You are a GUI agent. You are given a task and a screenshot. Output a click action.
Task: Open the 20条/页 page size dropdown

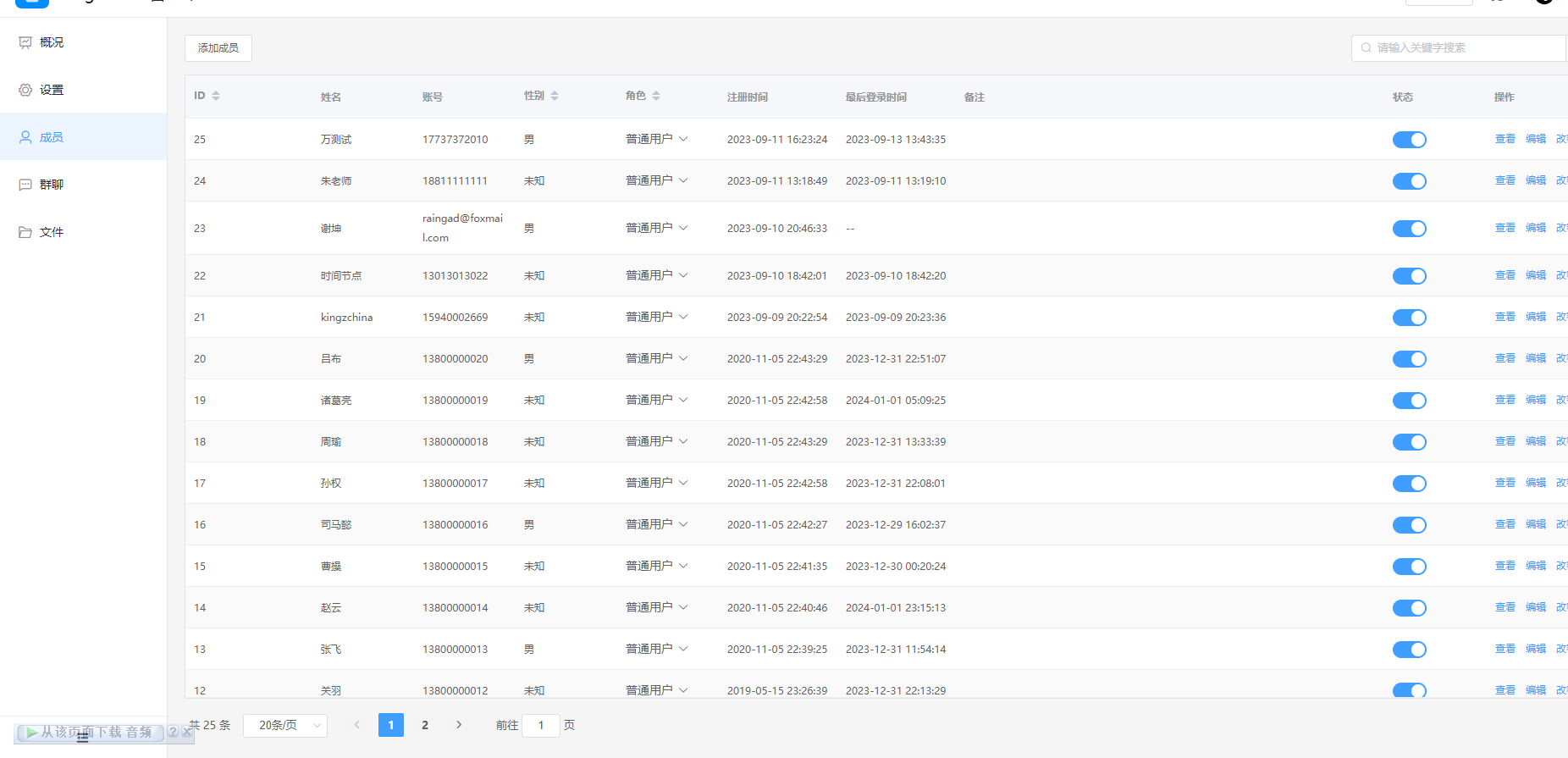coord(285,725)
